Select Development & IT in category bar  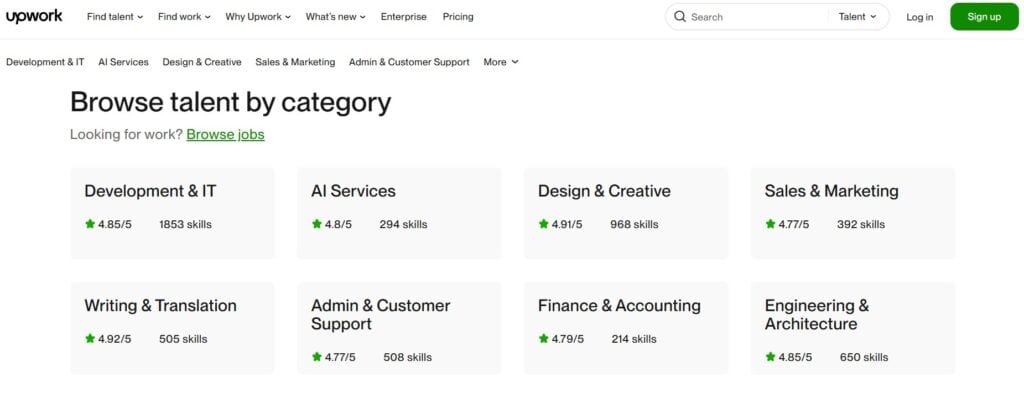[45, 62]
